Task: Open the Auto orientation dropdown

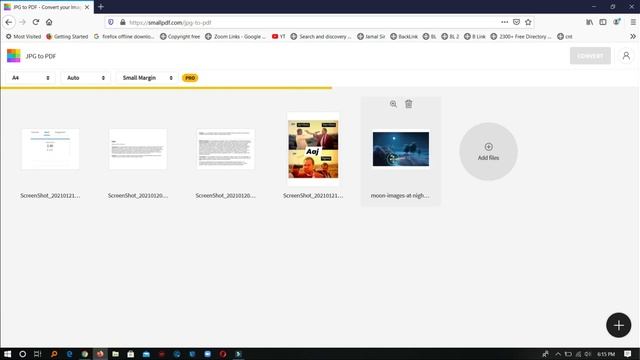Action: [x=86, y=78]
